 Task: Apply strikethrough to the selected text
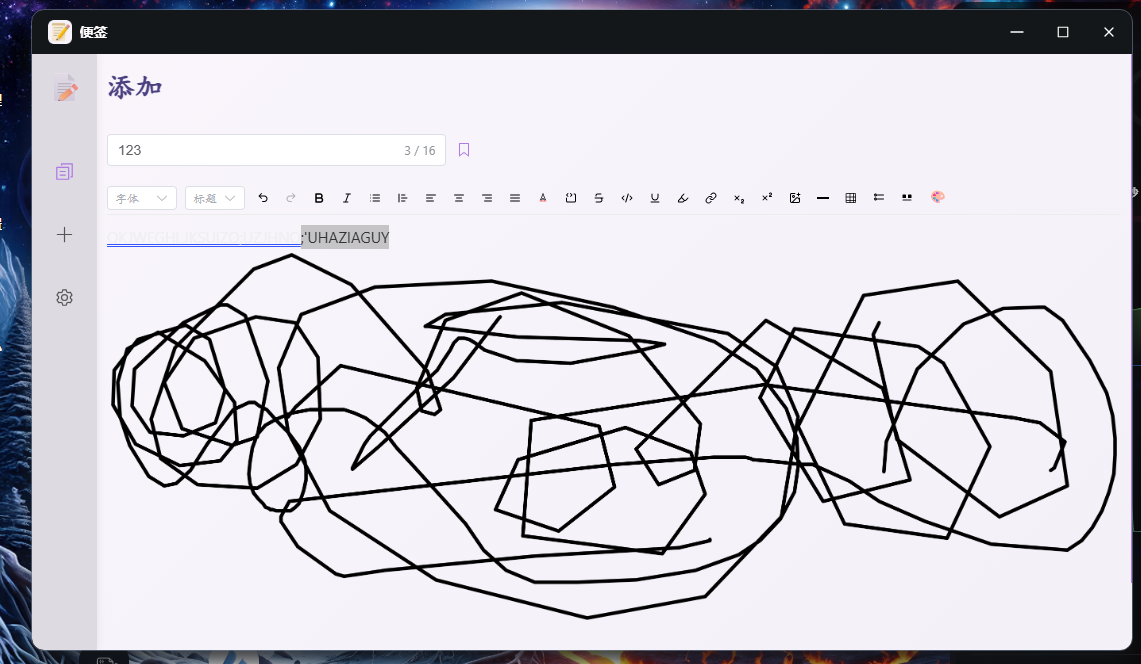pos(599,197)
